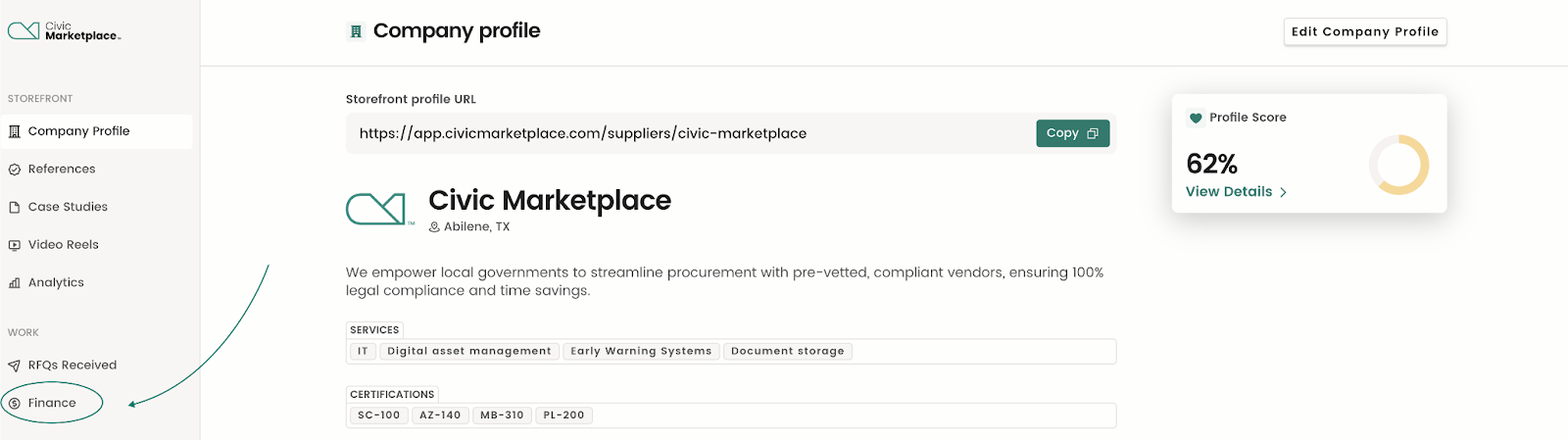Image resolution: width=1568 pixels, height=440 pixels.
Task: Click the Video Reels play icon
Action: pyautogui.click(x=15, y=245)
